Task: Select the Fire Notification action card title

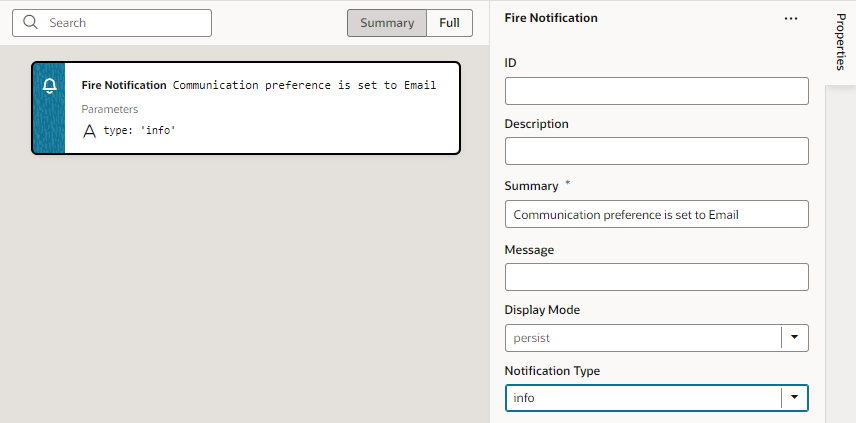Action: pyautogui.click(x=124, y=85)
